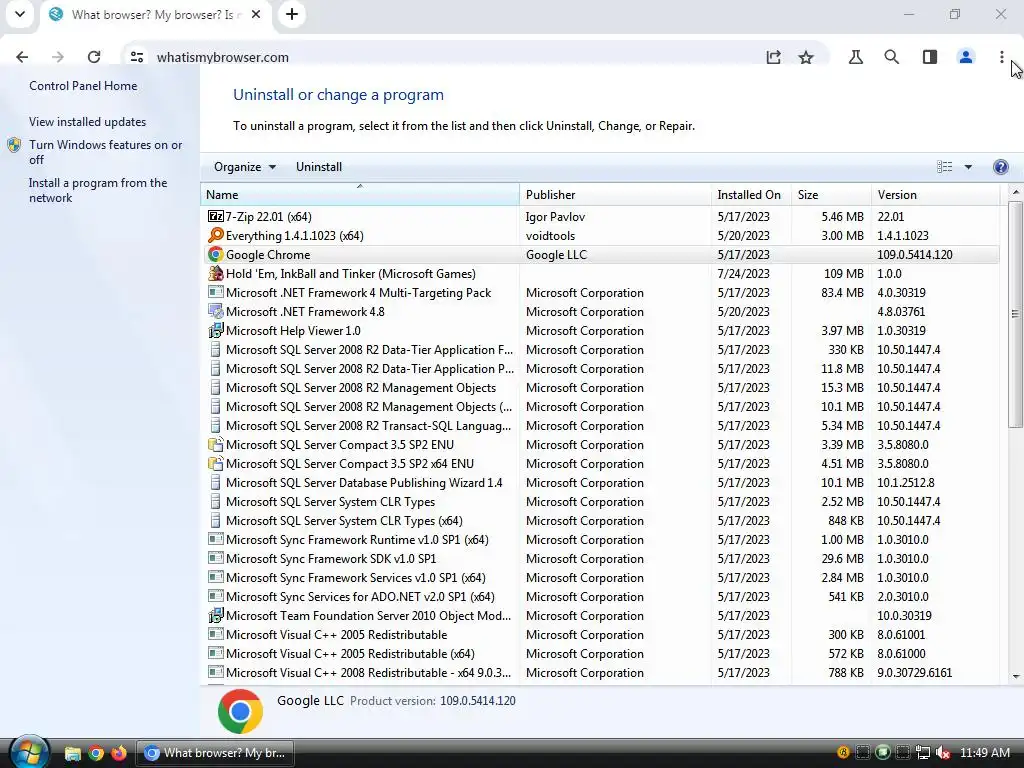
Task: Select Microsoft Help Viewer 1.0 icon
Action: pos(216,330)
